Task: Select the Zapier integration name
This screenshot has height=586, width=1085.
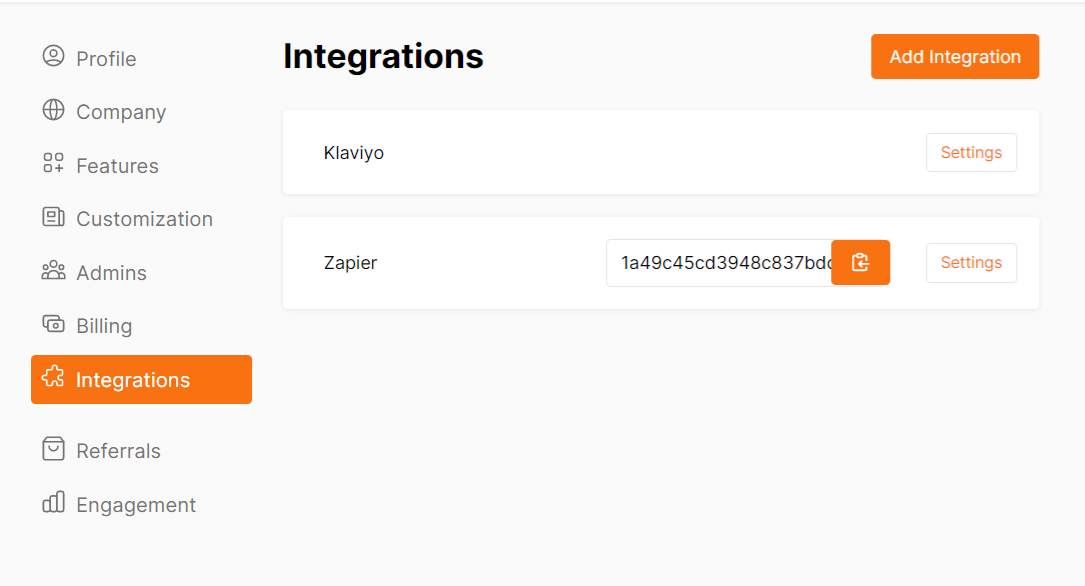Action: pyautogui.click(x=350, y=263)
